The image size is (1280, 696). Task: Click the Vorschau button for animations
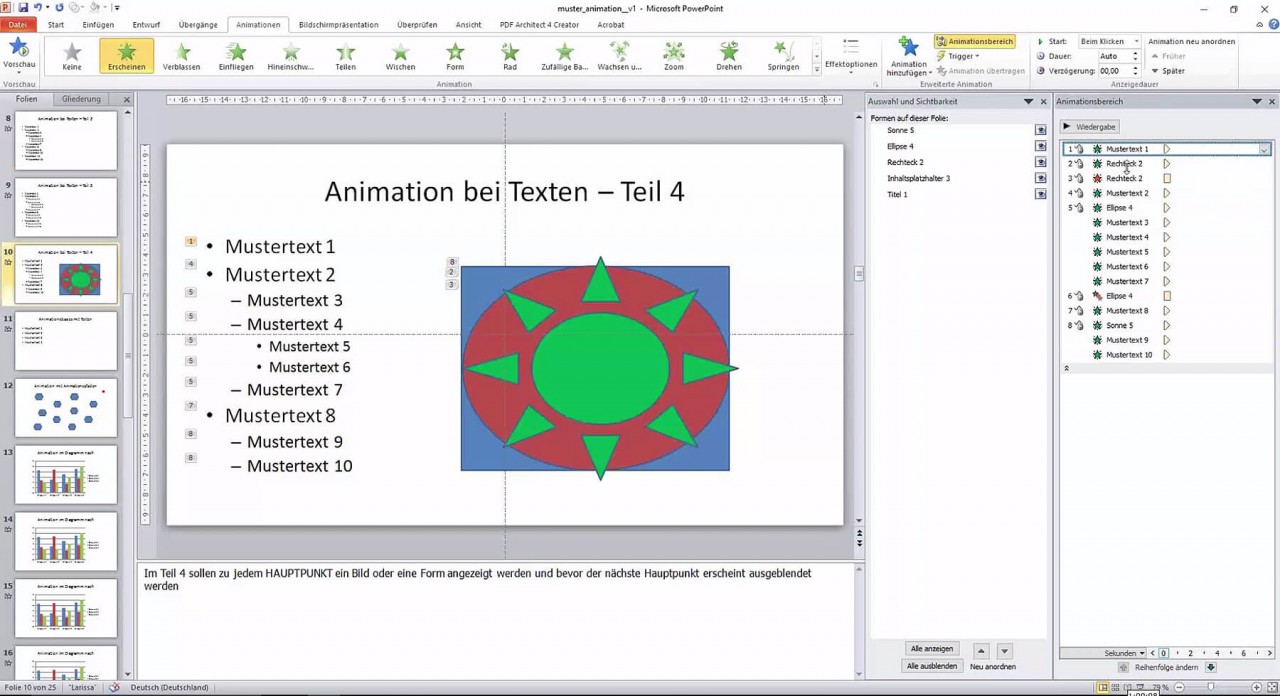[x=19, y=50]
